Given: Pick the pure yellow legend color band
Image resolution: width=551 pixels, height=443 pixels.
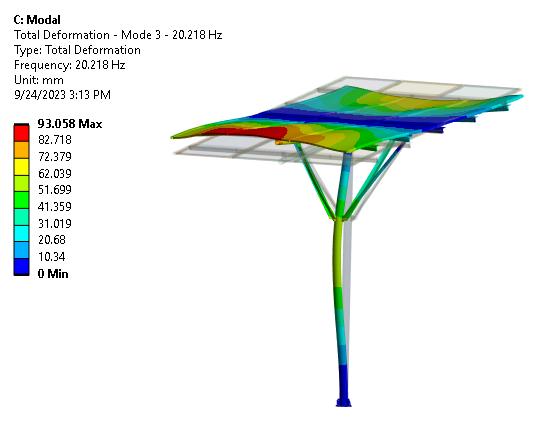Looking at the screenshot, I should click(x=21, y=167).
